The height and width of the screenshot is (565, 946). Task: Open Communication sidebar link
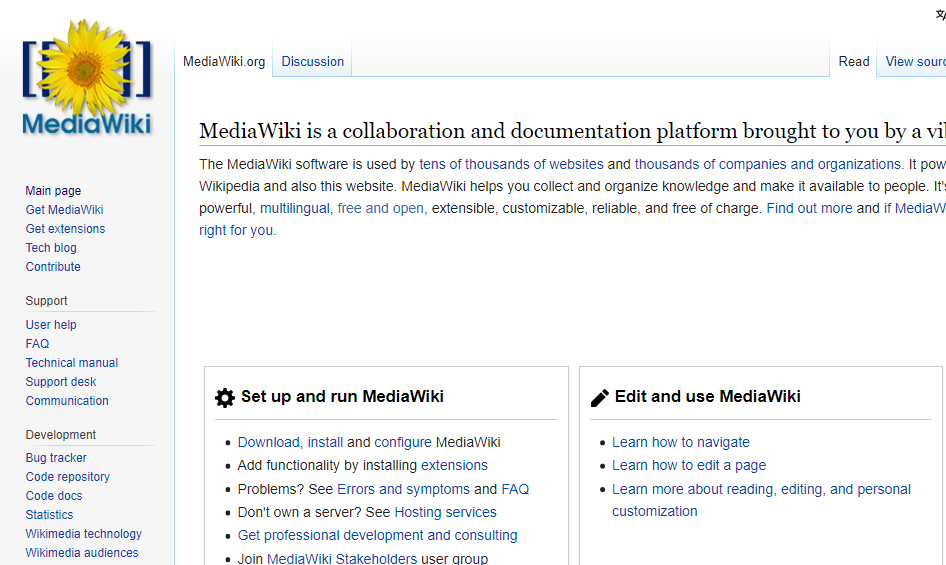tap(67, 401)
